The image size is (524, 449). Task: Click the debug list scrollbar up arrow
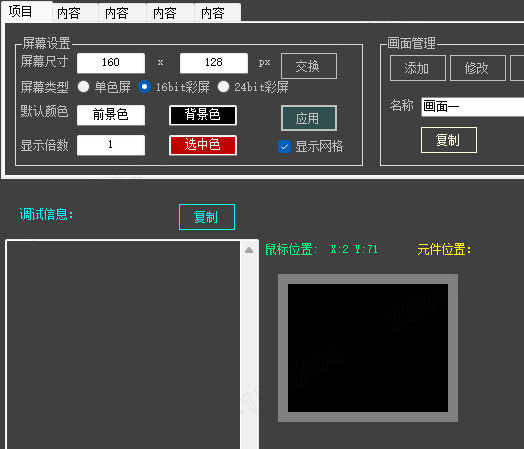pyautogui.click(x=249, y=250)
